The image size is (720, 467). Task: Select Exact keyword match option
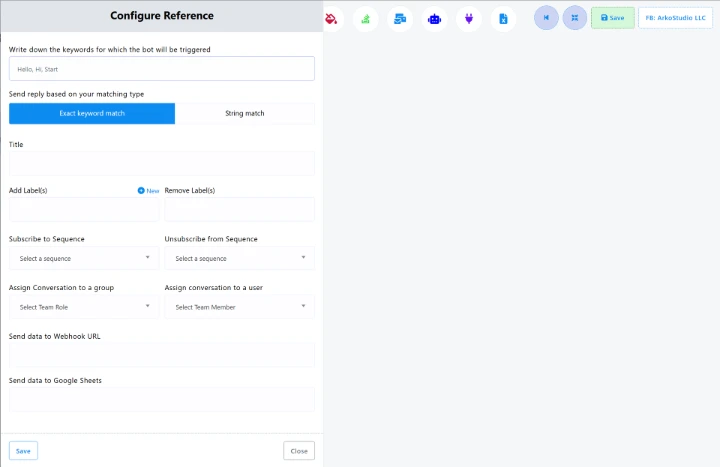pos(92,114)
